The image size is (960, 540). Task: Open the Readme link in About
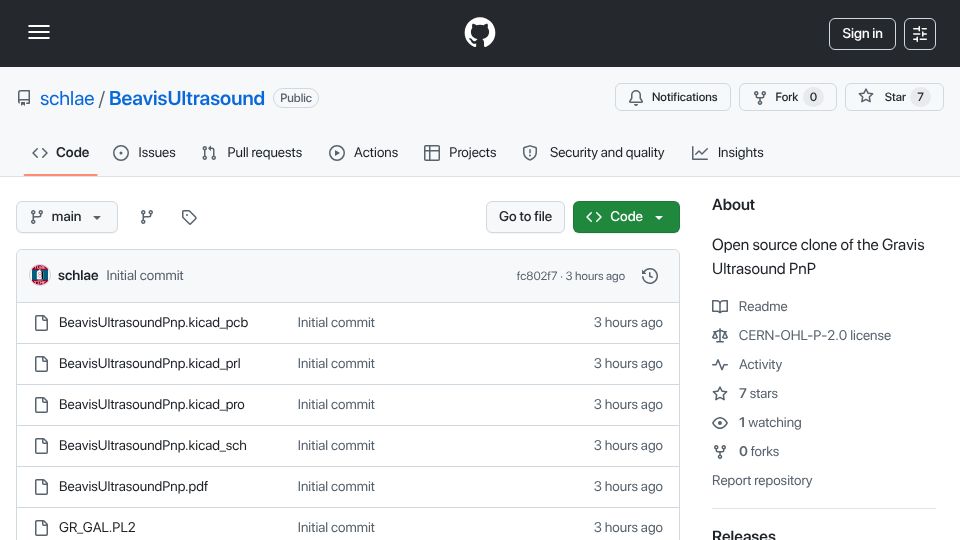point(763,306)
